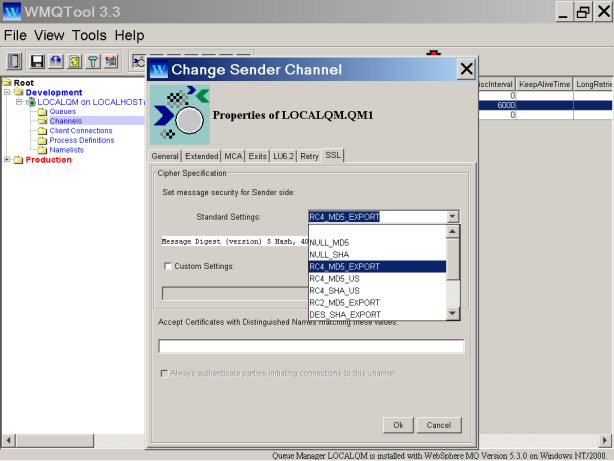Select RC4_SHA_US cipher option
This screenshot has height=461, width=614.
(x=377, y=291)
